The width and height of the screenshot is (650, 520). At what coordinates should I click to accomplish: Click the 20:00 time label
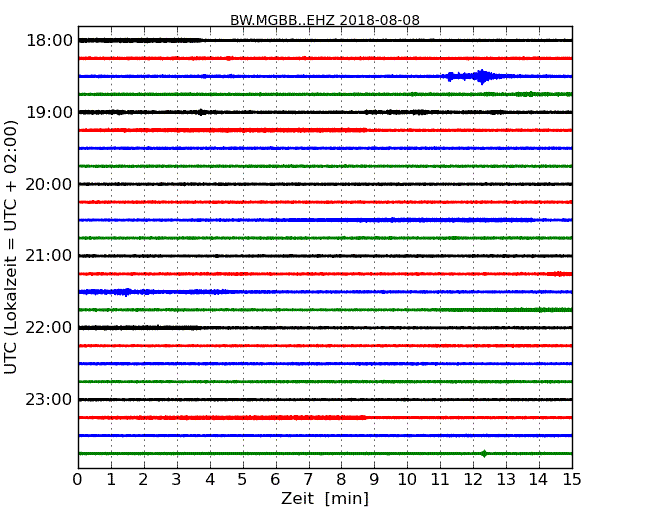(x=49, y=184)
